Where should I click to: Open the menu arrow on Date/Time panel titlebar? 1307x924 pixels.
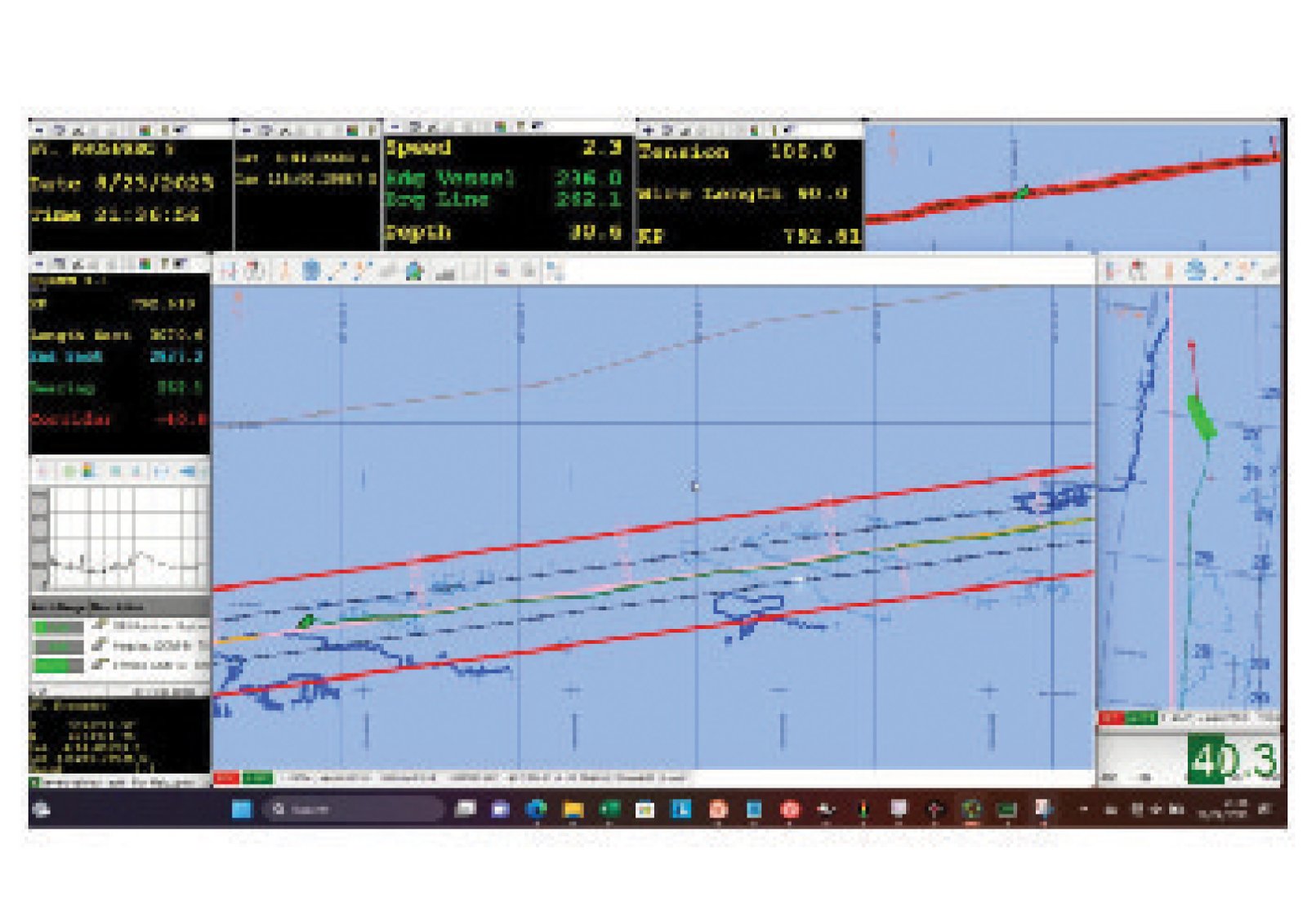tap(38, 129)
